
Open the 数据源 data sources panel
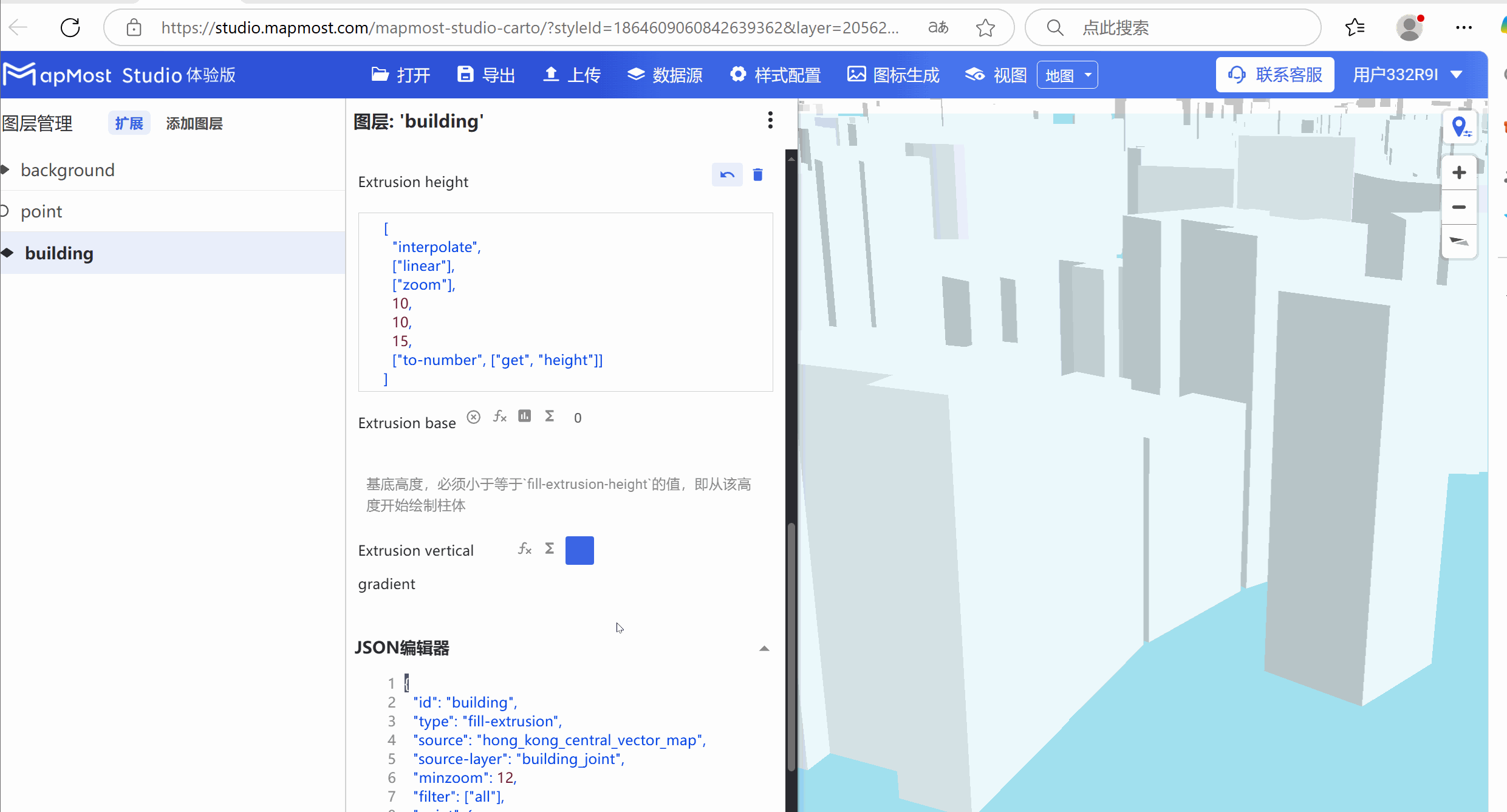665,74
